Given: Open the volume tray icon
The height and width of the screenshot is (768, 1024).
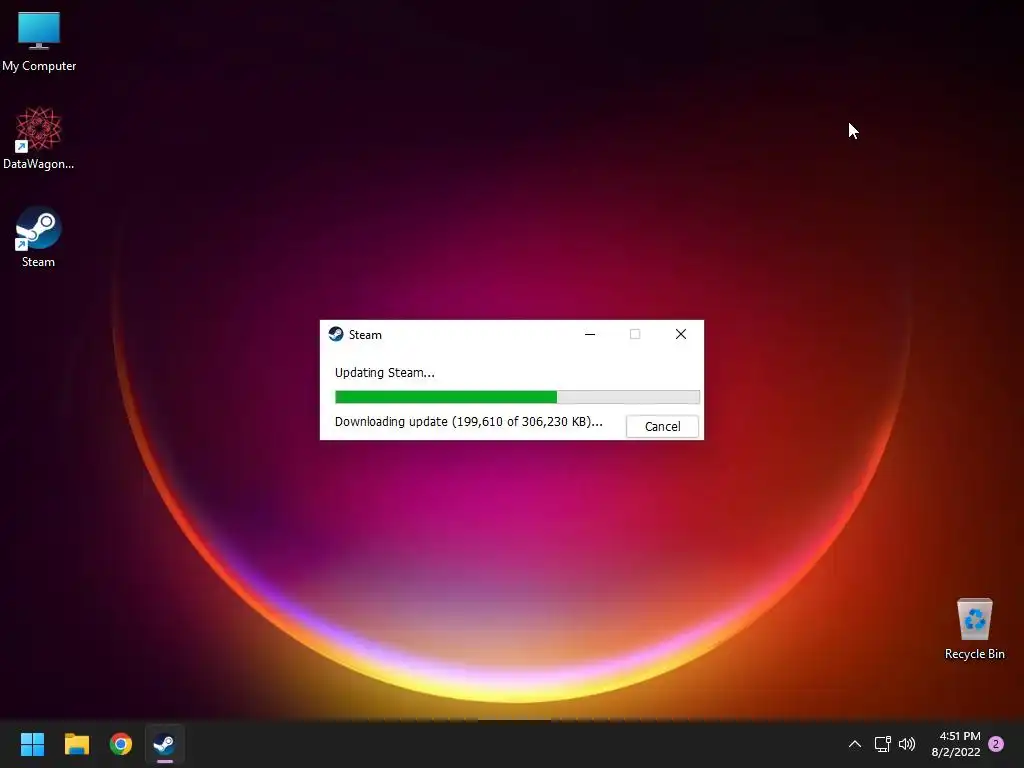Looking at the screenshot, I should 907,744.
